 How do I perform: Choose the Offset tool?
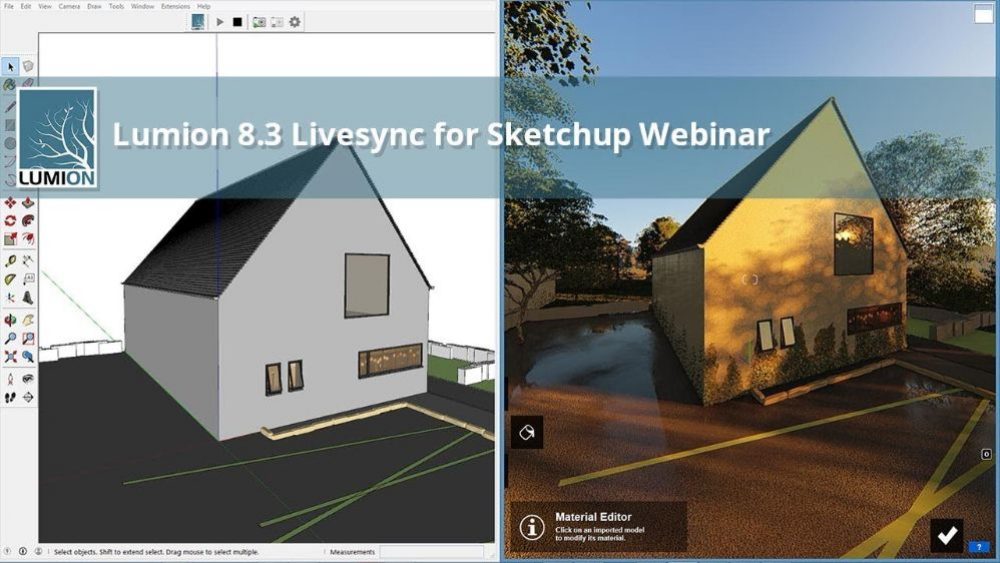tap(28, 239)
